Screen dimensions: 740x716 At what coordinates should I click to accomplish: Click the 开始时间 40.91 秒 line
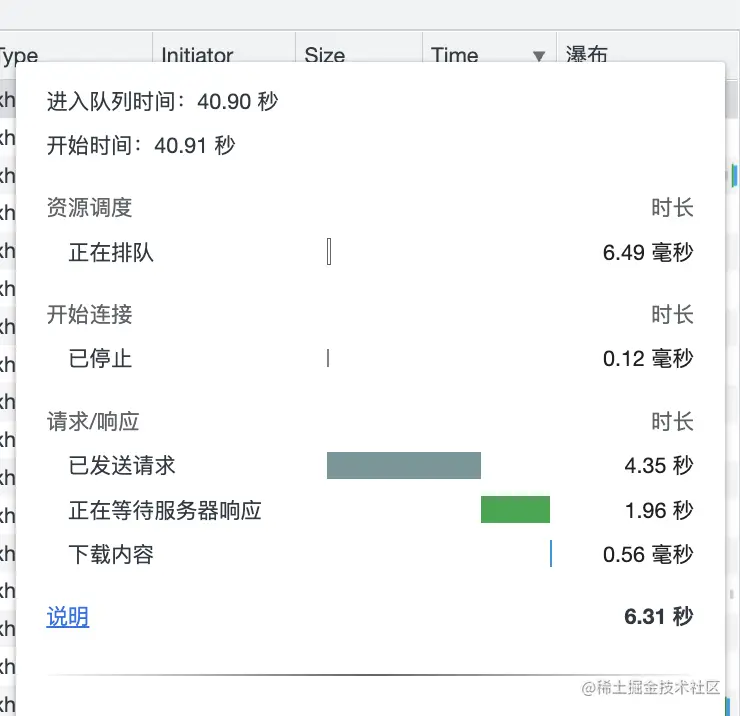click(x=141, y=145)
